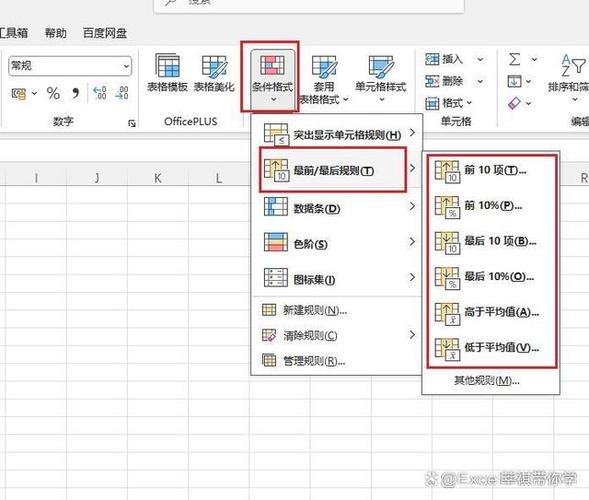Open 数据条 data bars submenu
Image resolution: width=589 pixels, height=500 pixels.
(337, 207)
